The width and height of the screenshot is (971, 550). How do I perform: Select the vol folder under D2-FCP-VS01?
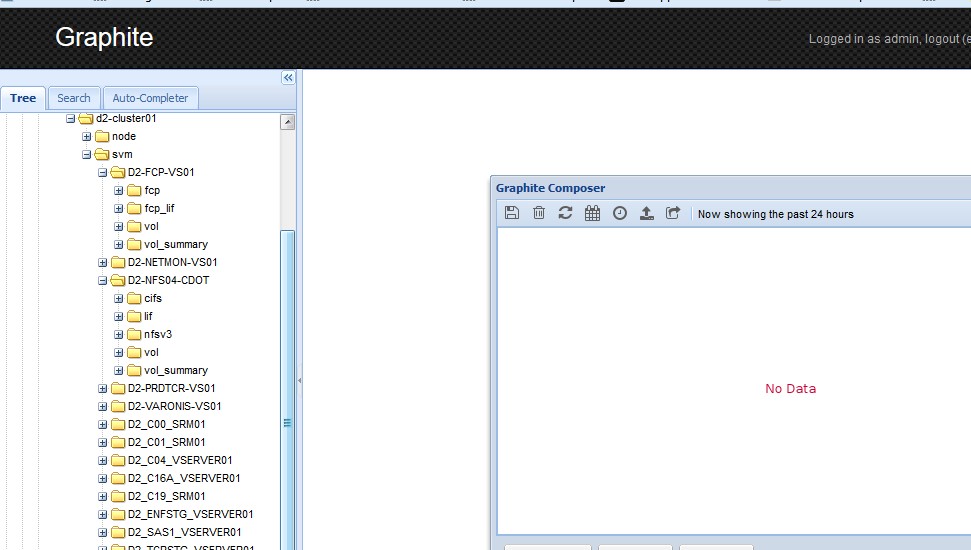pos(151,227)
